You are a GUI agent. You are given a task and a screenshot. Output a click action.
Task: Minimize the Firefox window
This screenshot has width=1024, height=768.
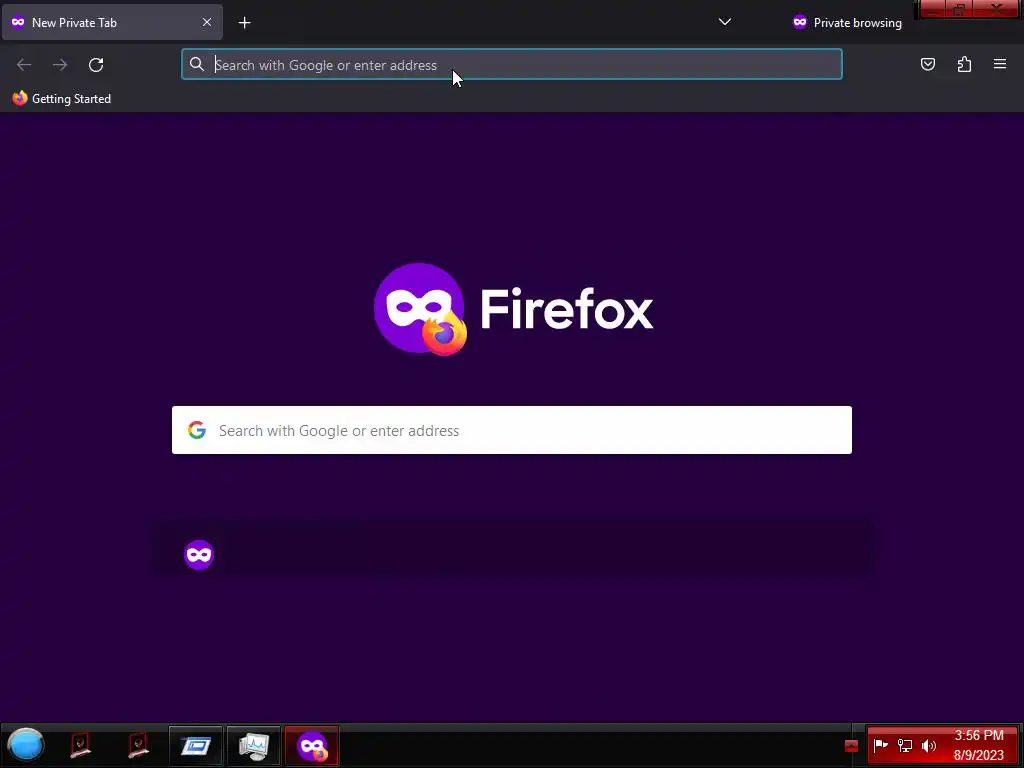[x=933, y=9]
